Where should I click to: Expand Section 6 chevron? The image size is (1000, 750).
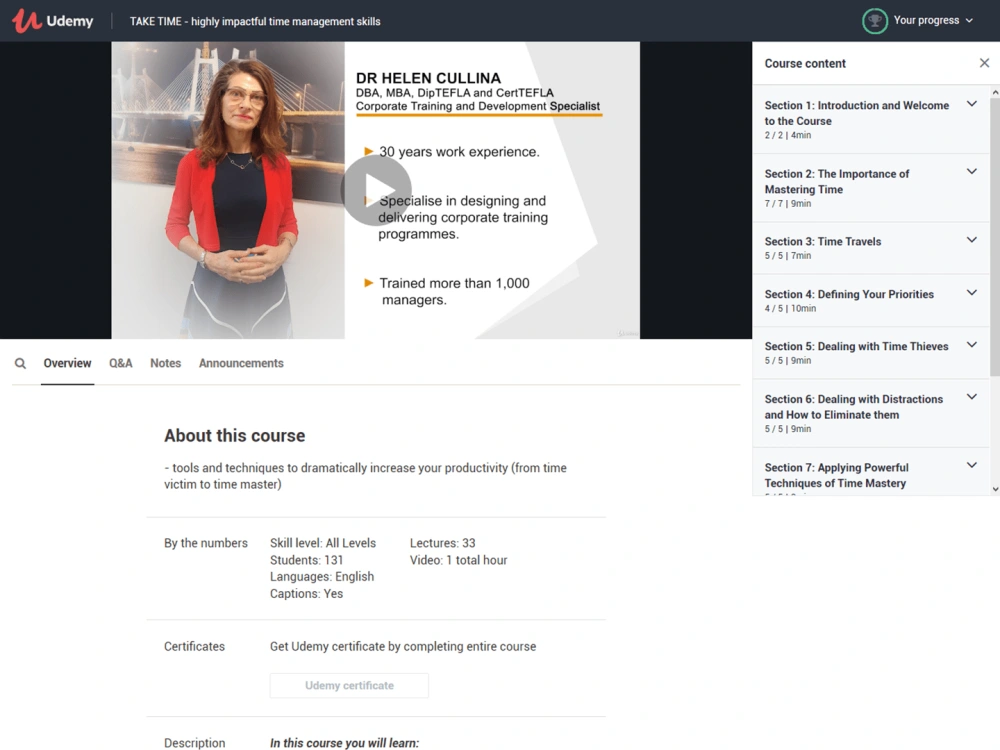[x=971, y=397]
